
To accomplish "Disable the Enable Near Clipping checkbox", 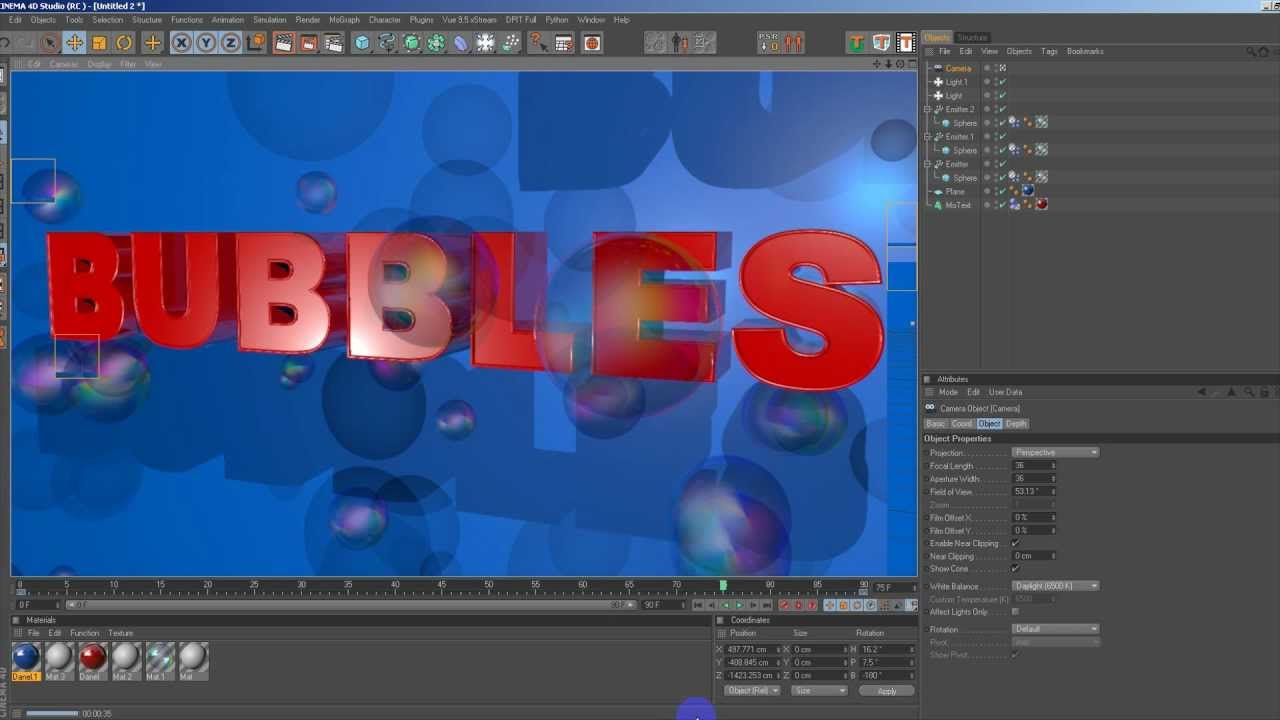I will pyautogui.click(x=1015, y=543).
